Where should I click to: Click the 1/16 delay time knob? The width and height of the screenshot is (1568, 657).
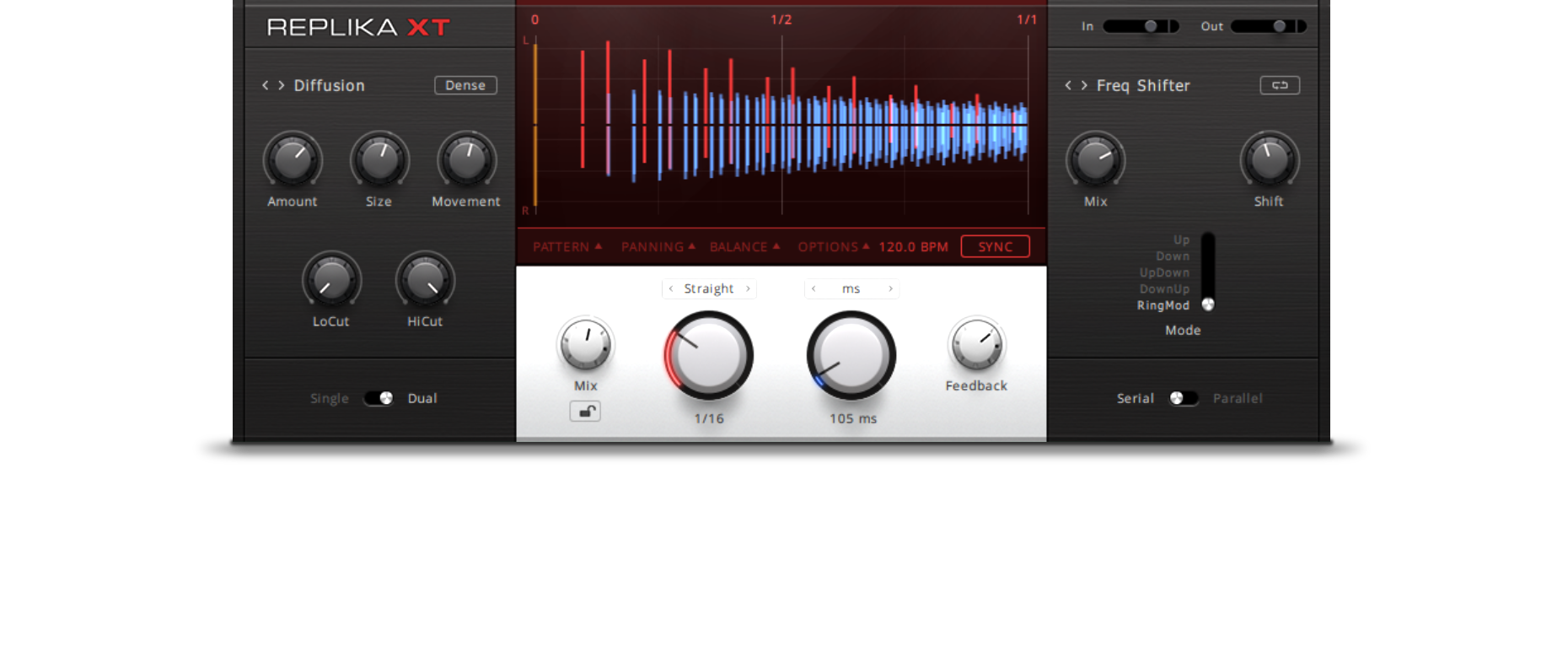coord(708,355)
